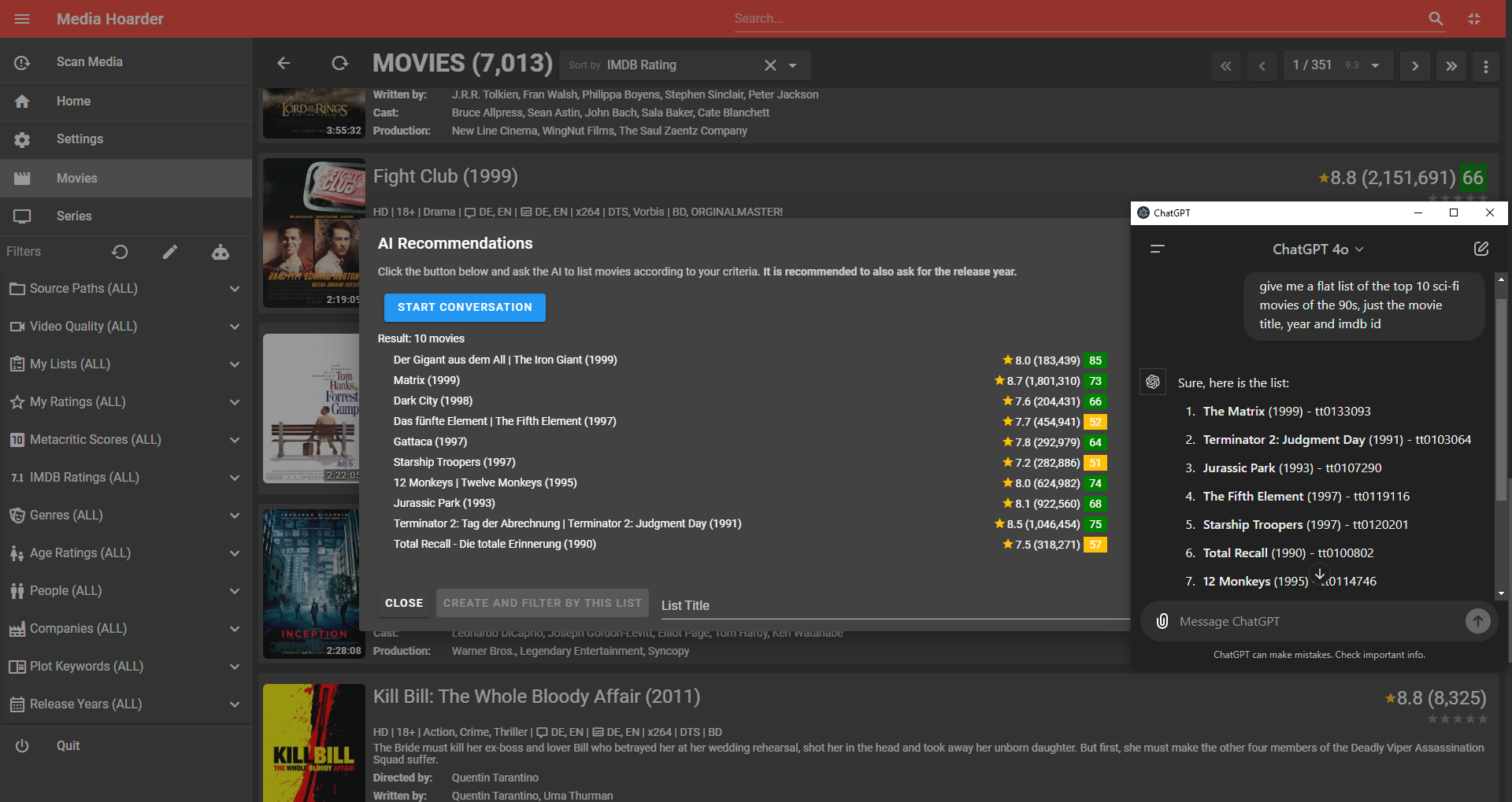Select Dark City (1998) in results
This screenshot has height=802, width=1512.
433,401
